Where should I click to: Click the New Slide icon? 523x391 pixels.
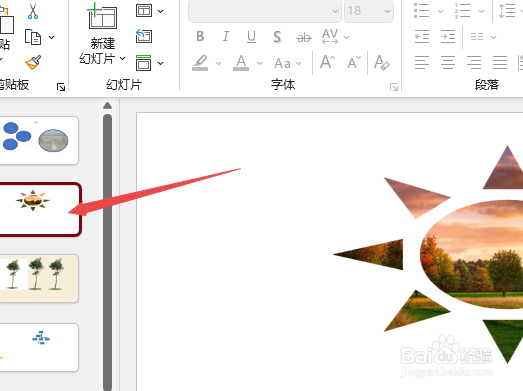(102, 16)
